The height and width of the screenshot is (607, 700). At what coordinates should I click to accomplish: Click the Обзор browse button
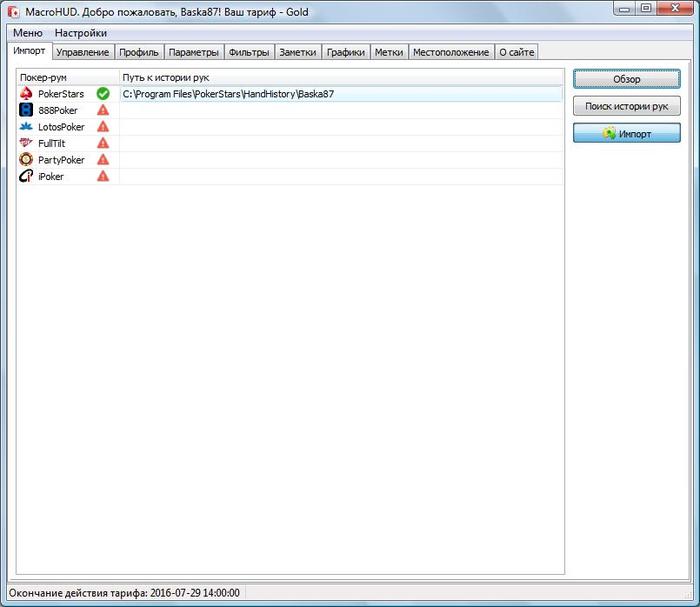[627, 79]
